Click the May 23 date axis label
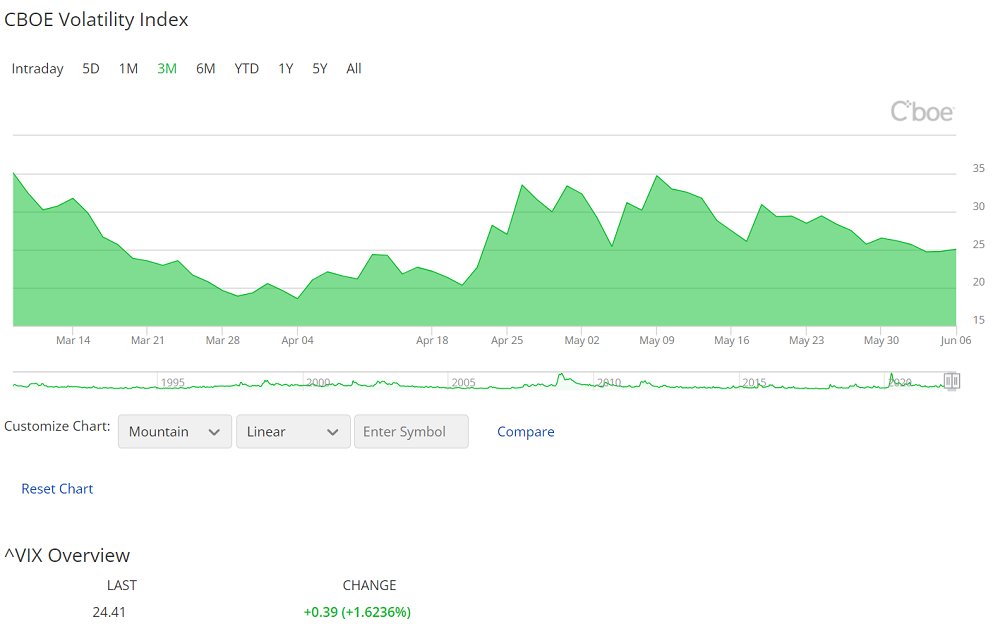Screen dimensions: 1000x631 [807, 340]
